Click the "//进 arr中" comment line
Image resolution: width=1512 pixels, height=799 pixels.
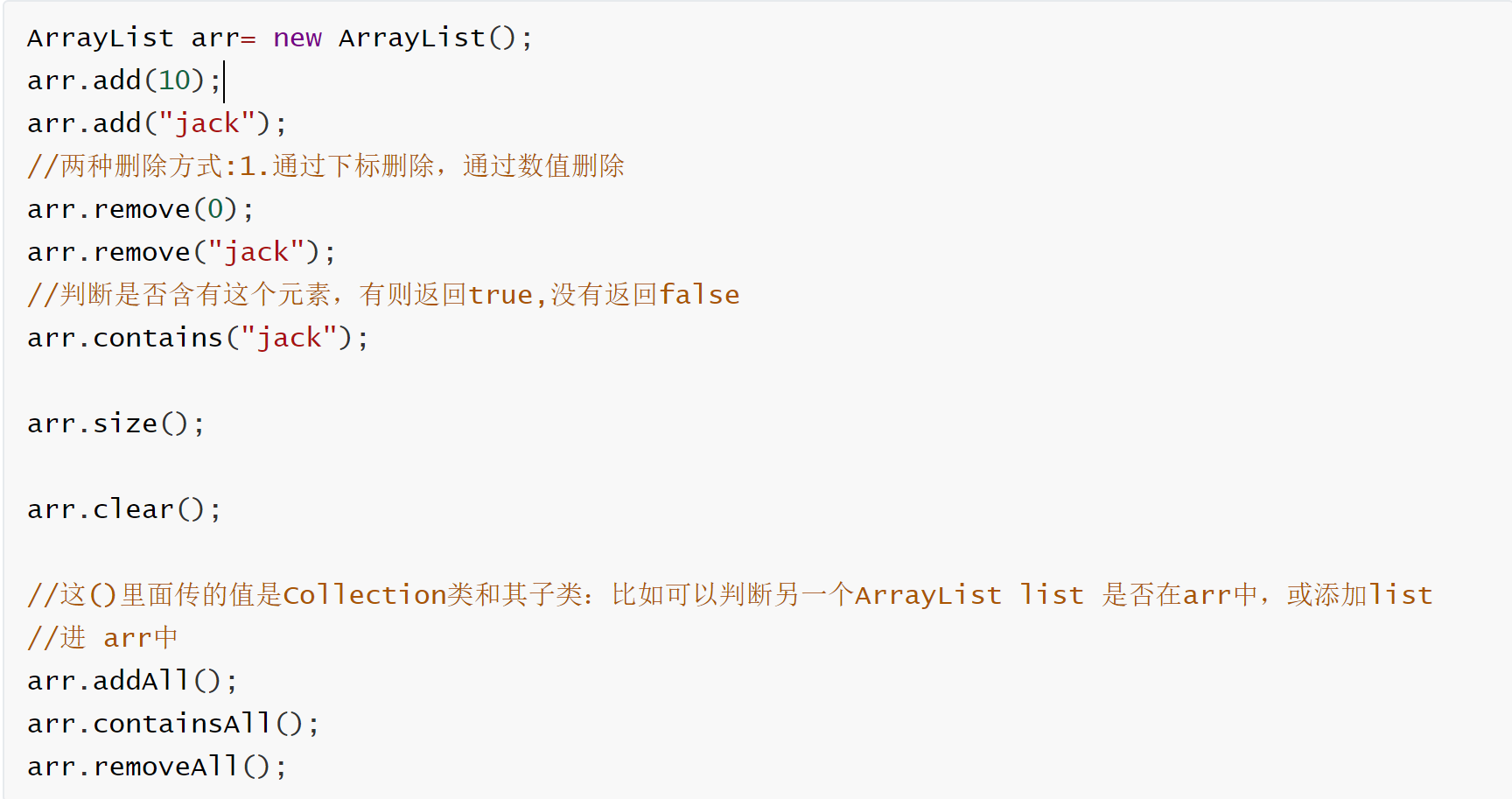pyautogui.click(x=102, y=638)
